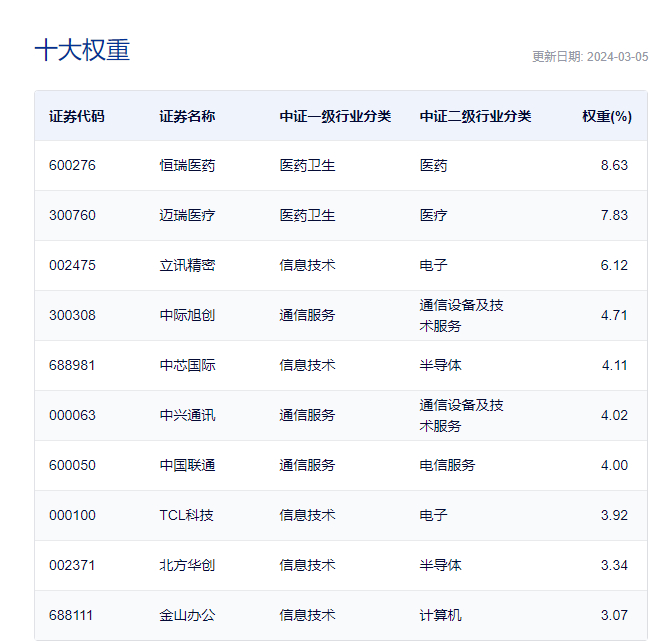Click 信息技术 in the 金山办公 row
The height and width of the screenshot is (642, 651).
(x=307, y=615)
